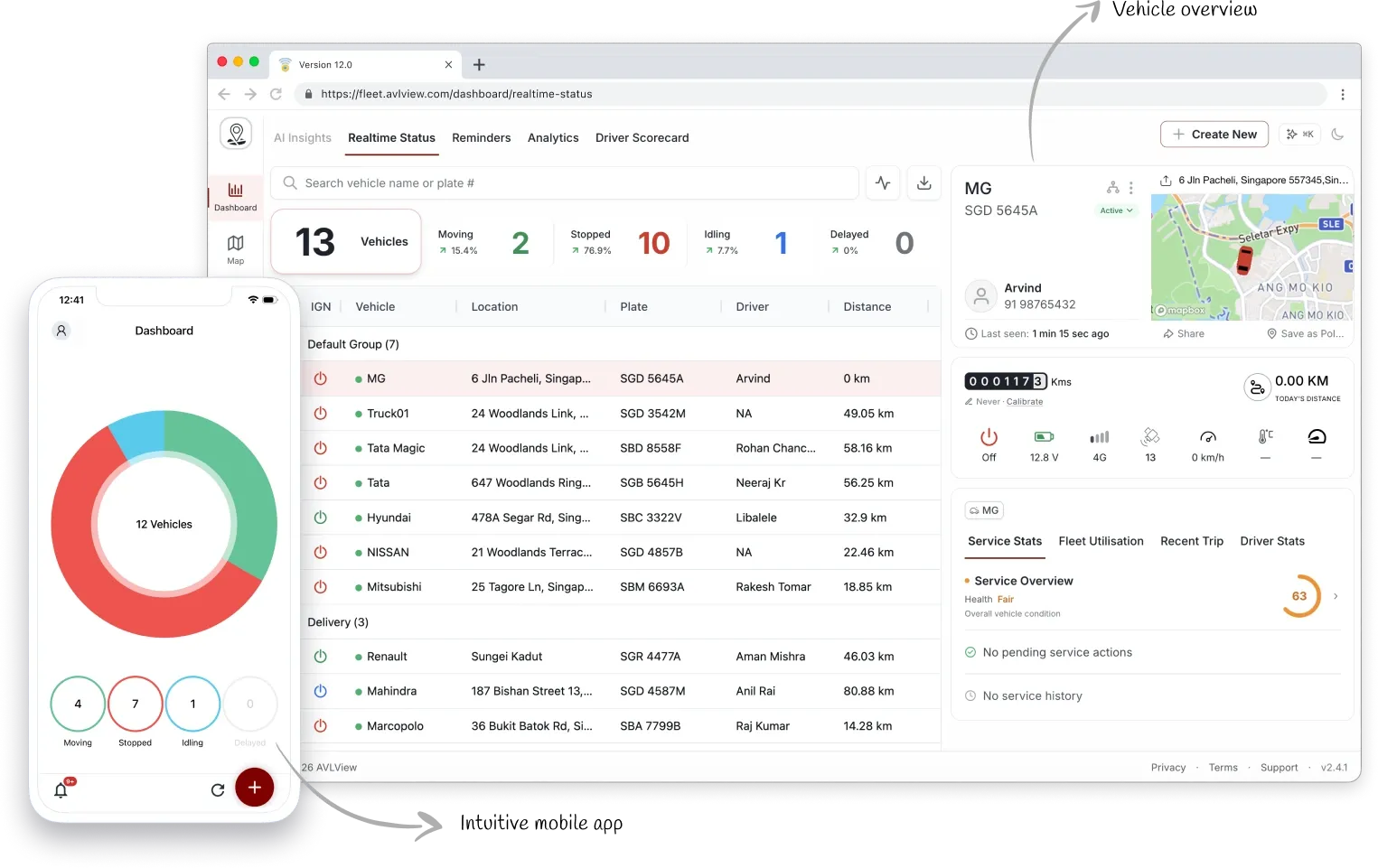Click the Calibrate odometer link
The image size is (1378, 868).
click(x=1025, y=402)
